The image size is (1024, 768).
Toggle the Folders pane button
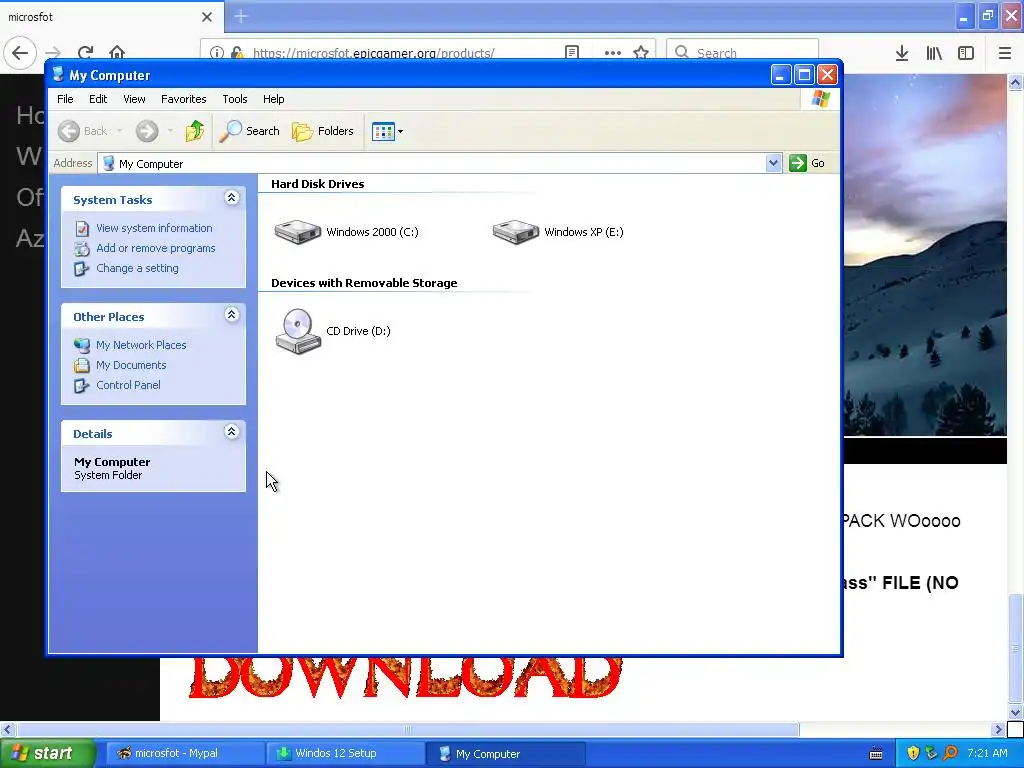click(323, 131)
